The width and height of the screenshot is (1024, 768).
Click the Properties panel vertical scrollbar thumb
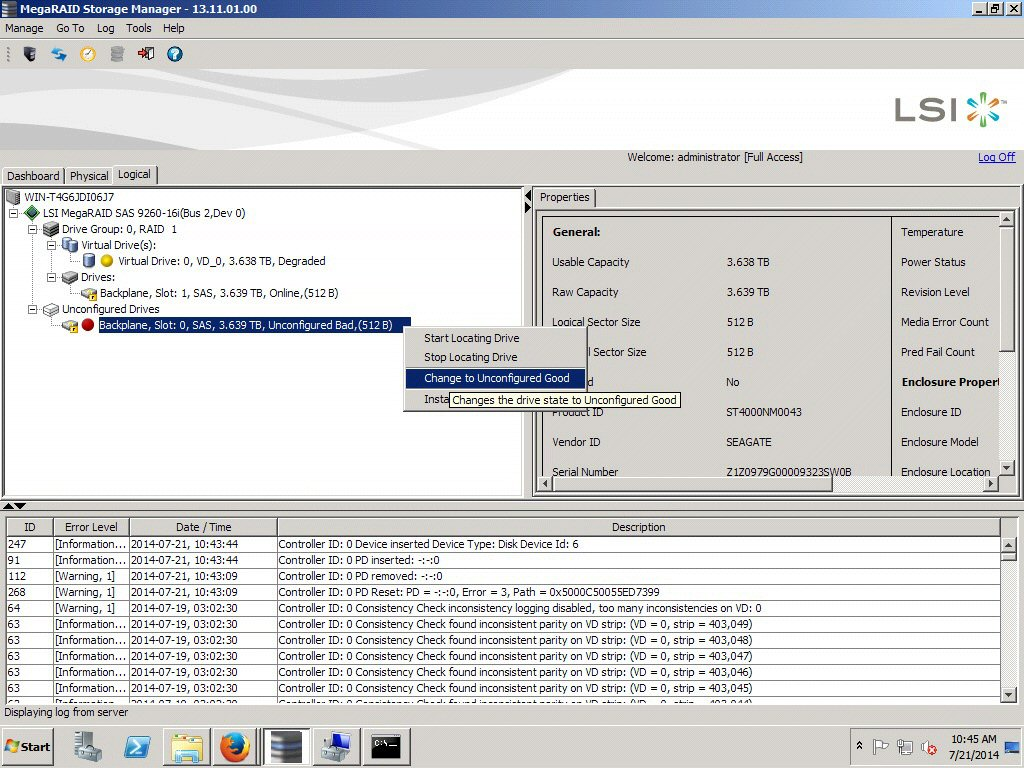tap(1006, 291)
